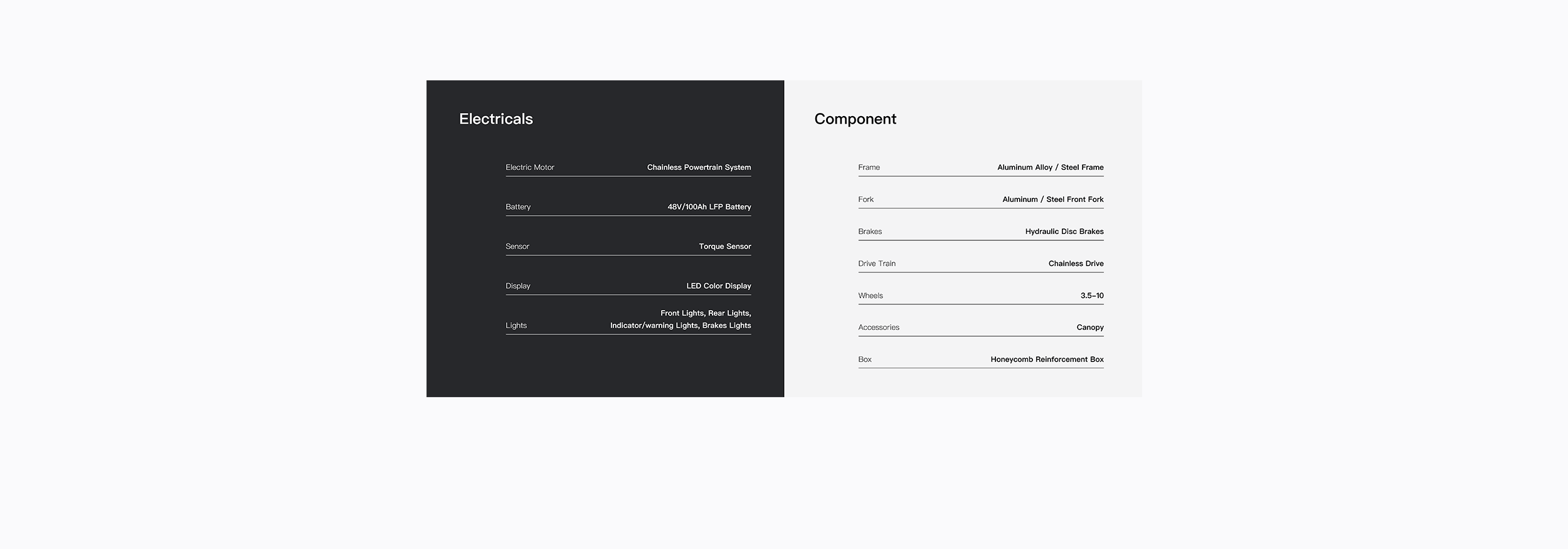
Task: Select Hydraulic Disc Brakes value
Action: point(1064,232)
